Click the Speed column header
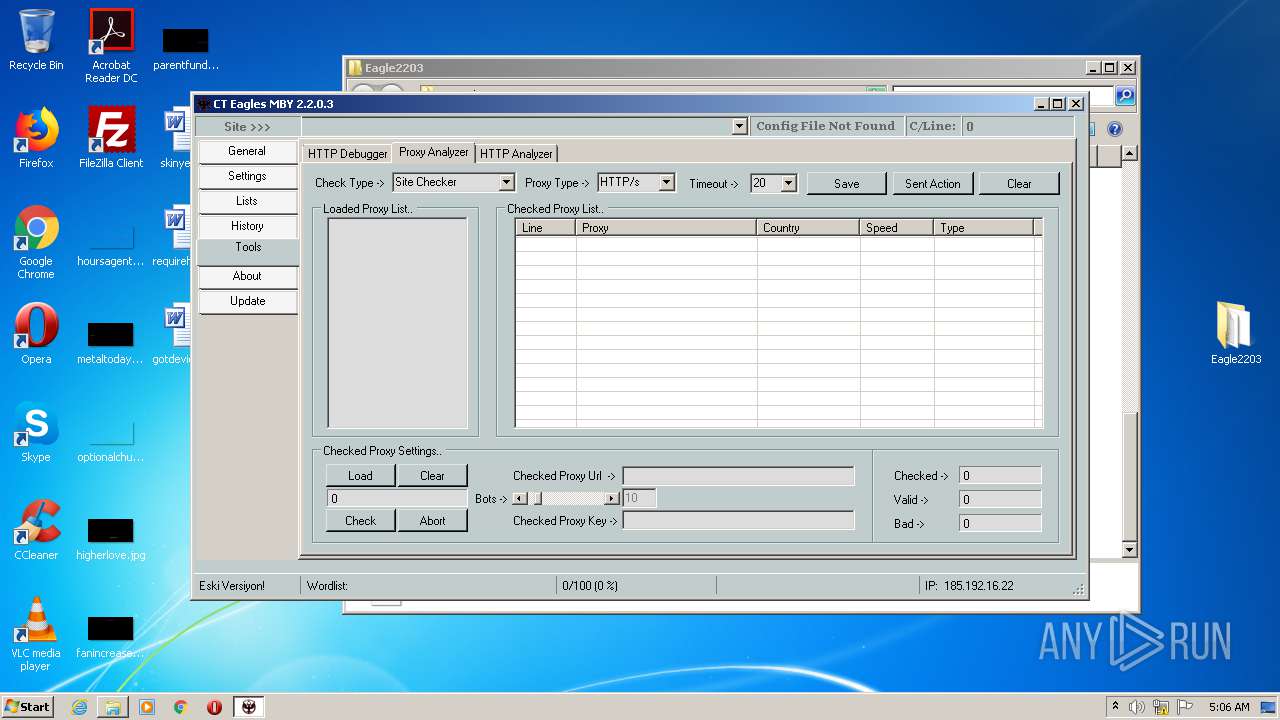The image size is (1280, 720). pos(897,228)
